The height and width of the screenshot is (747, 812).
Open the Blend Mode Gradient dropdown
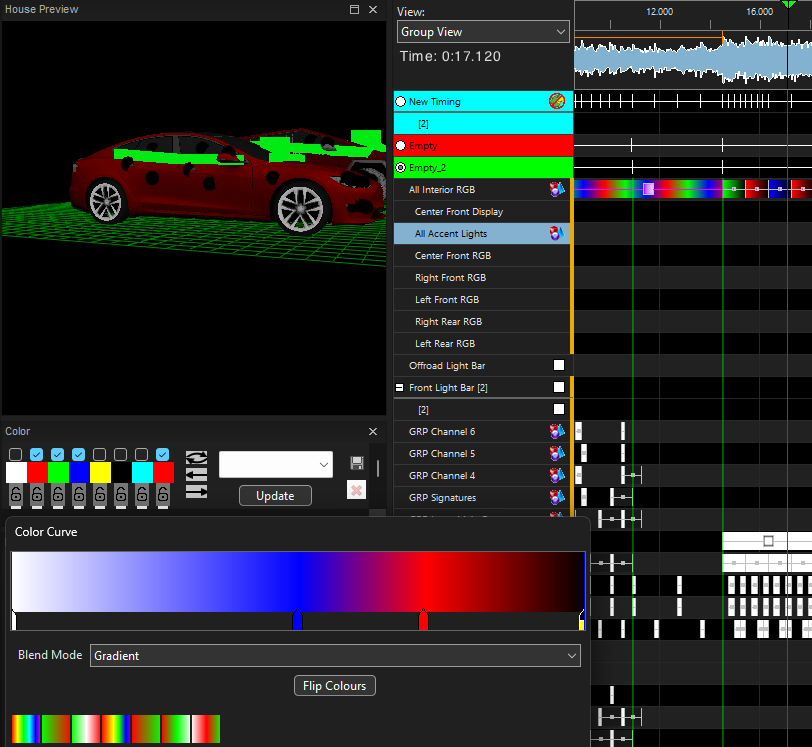335,656
